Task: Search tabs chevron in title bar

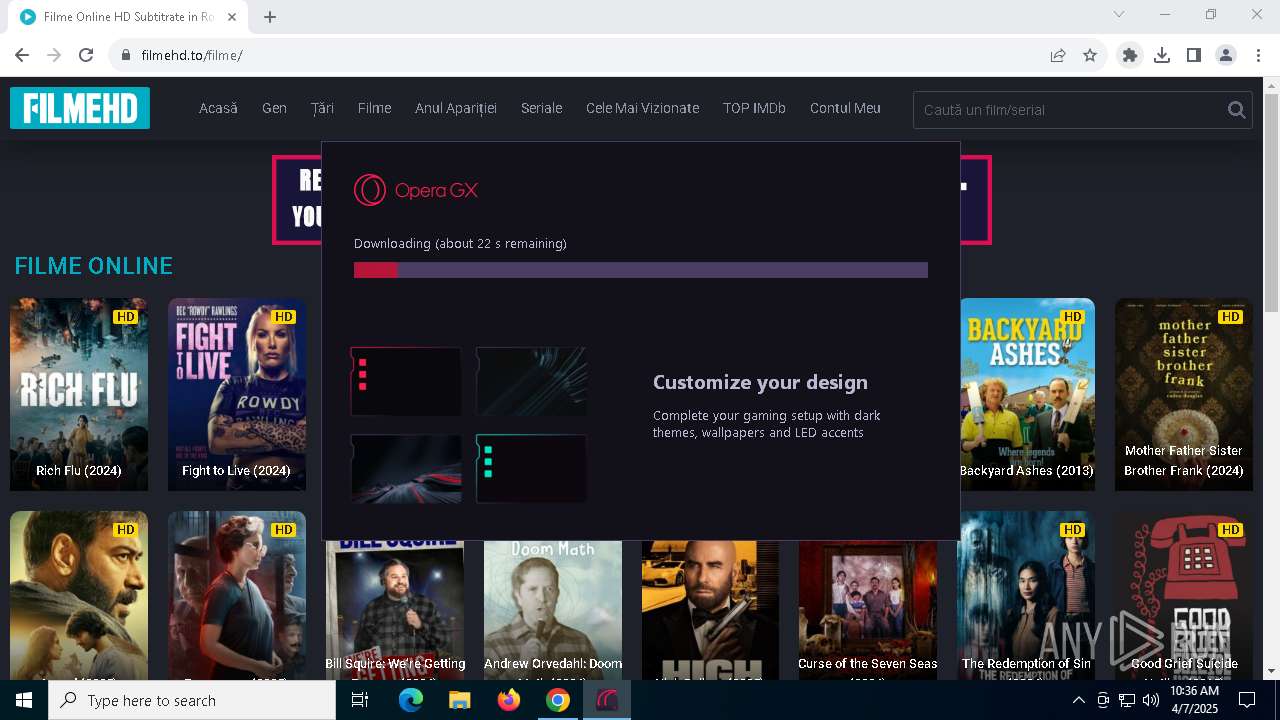Action: click(x=1119, y=14)
